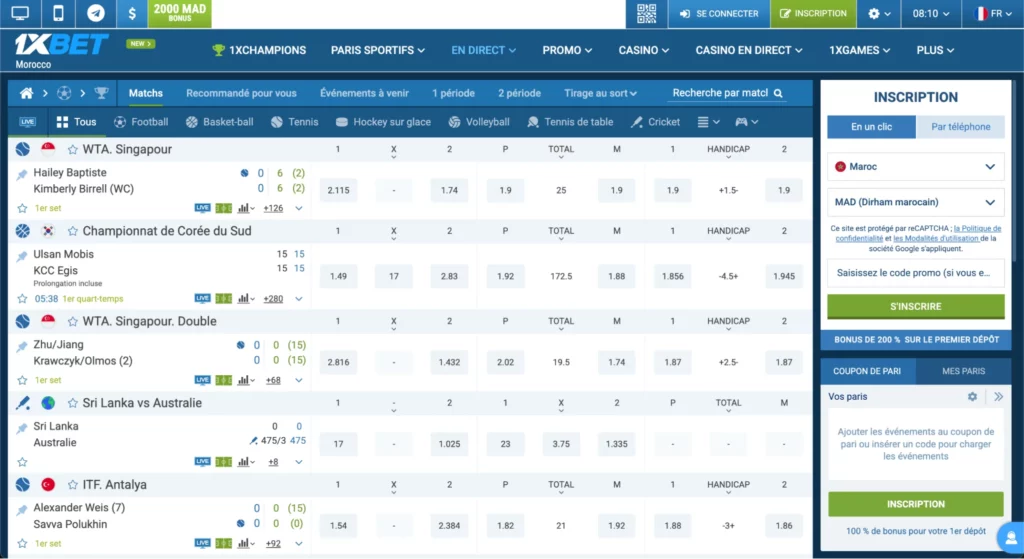This screenshot has width=1024, height=559.
Task: Click the trophy breadcrumb icon
Action: point(101,93)
